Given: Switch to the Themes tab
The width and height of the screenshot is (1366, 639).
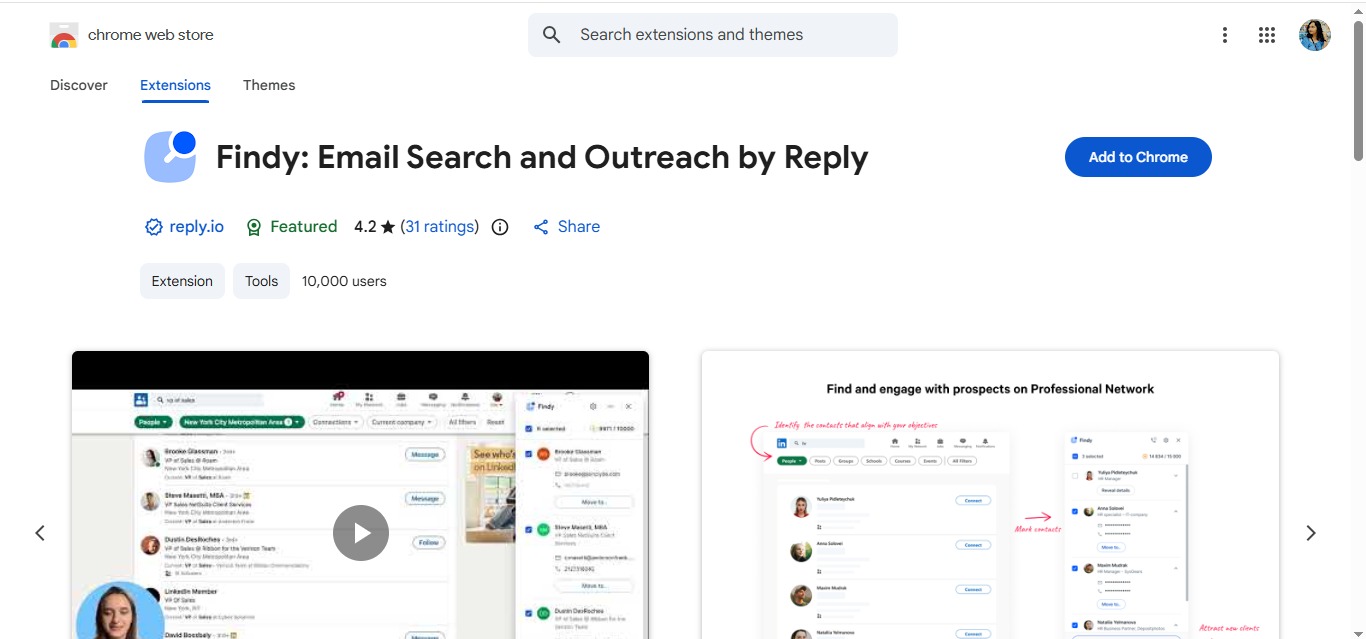Looking at the screenshot, I should [x=268, y=85].
